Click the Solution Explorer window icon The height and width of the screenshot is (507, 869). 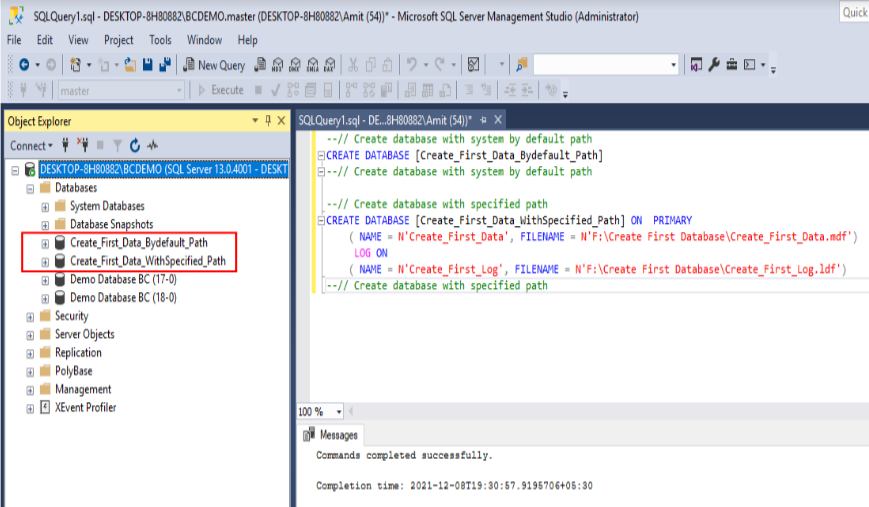click(696, 65)
